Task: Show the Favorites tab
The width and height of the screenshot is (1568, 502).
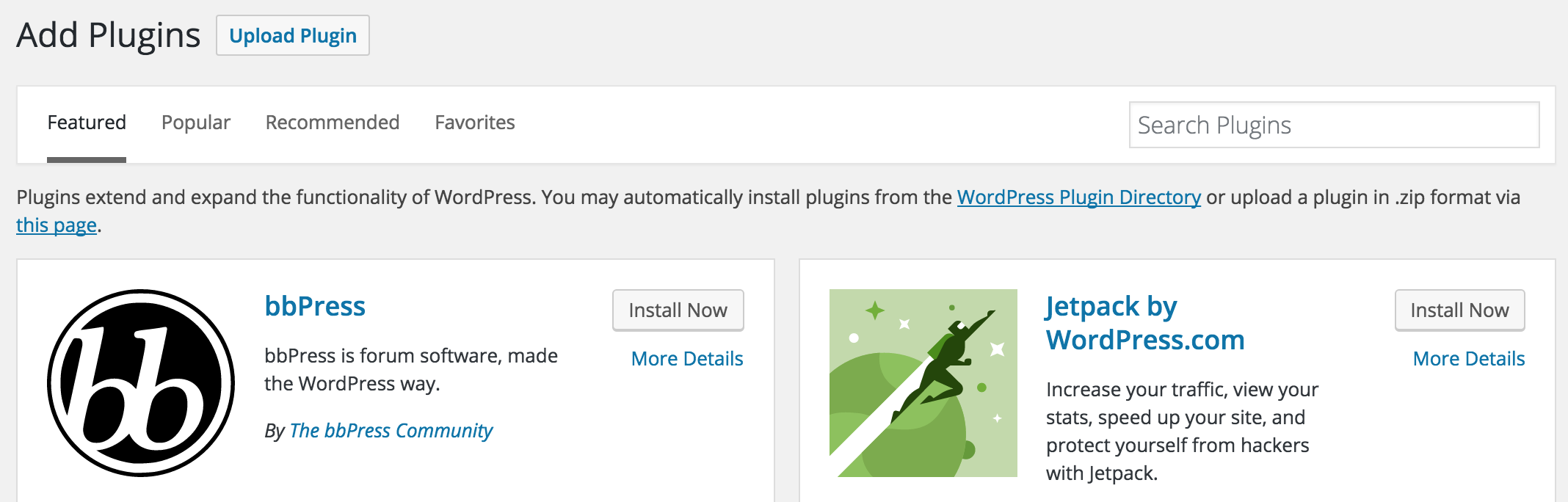Action: click(475, 123)
